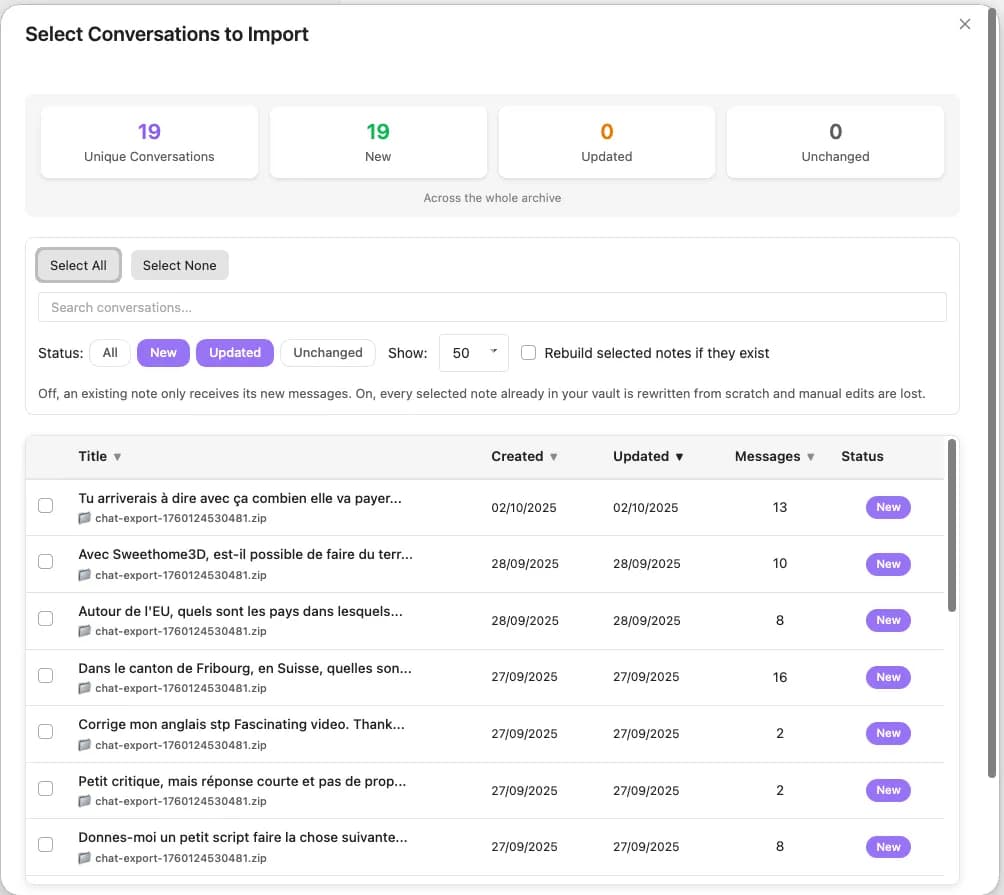This screenshot has height=895, width=1004.
Task: Tick the checkbox for Tu arriverais à dire
Action: pyautogui.click(x=45, y=506)
